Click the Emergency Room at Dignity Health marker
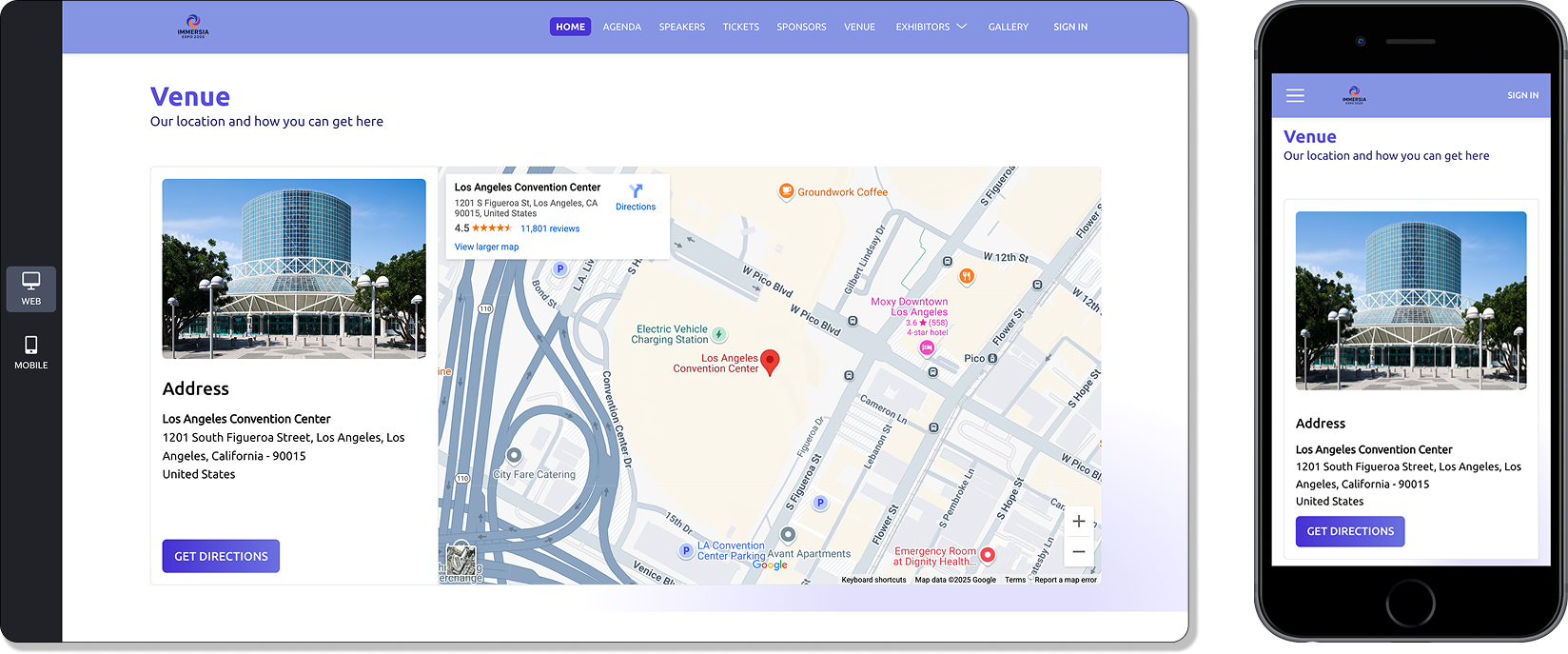The image size is (1568, 654). click(988, 555)
